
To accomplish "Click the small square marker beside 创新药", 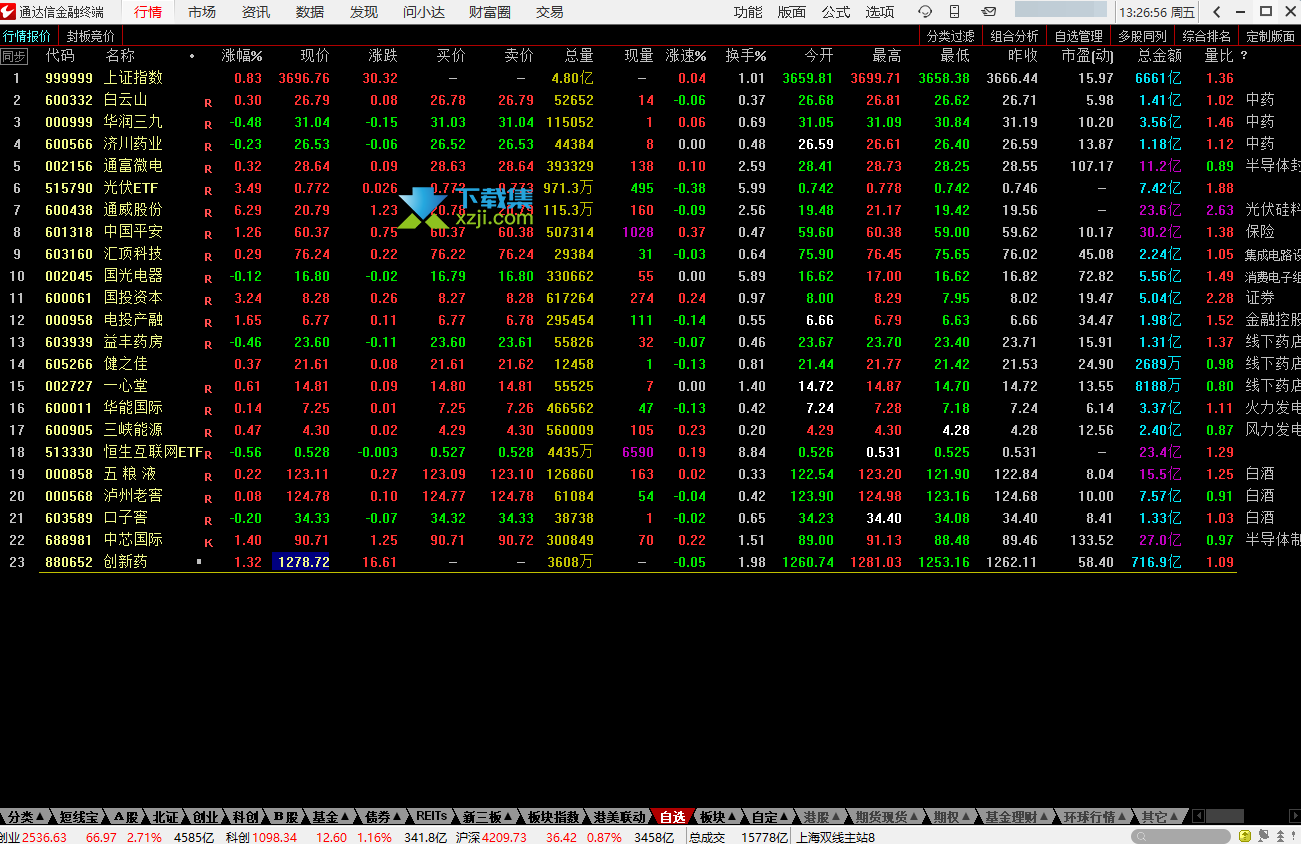I will [199, 562].
